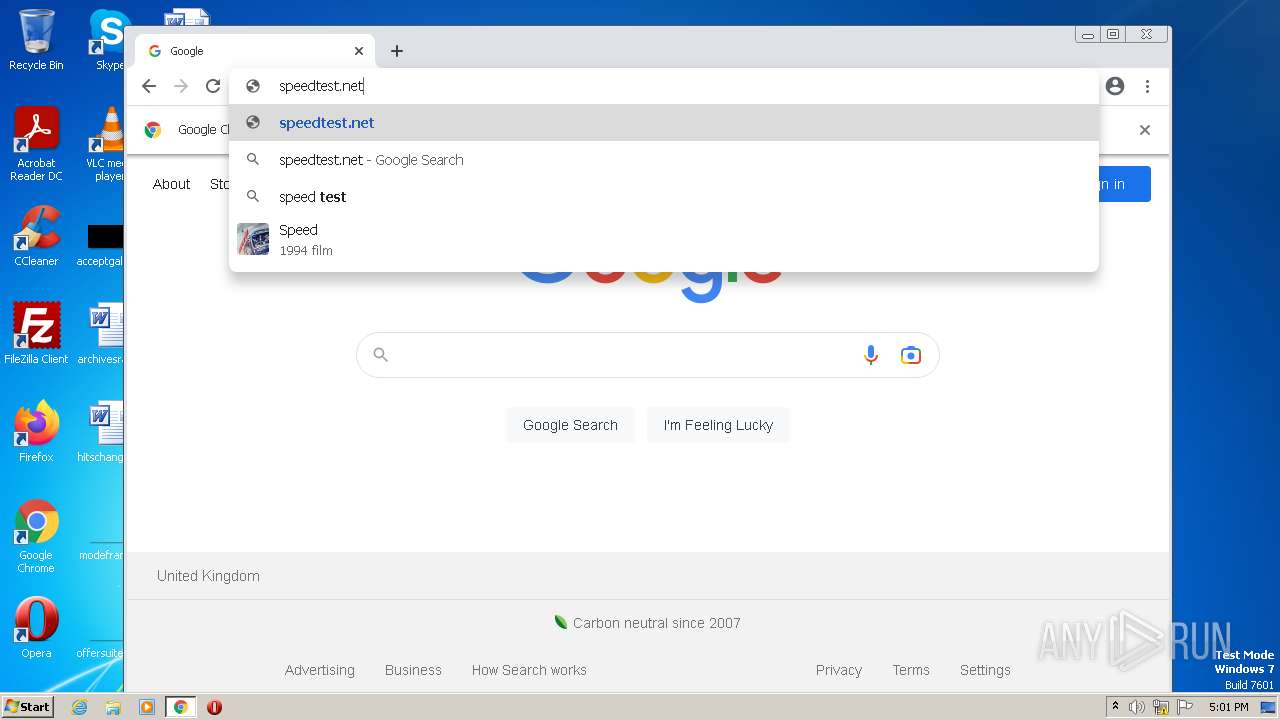
Task: Open Chrome three-dot menu
Action: [1147, 86]
